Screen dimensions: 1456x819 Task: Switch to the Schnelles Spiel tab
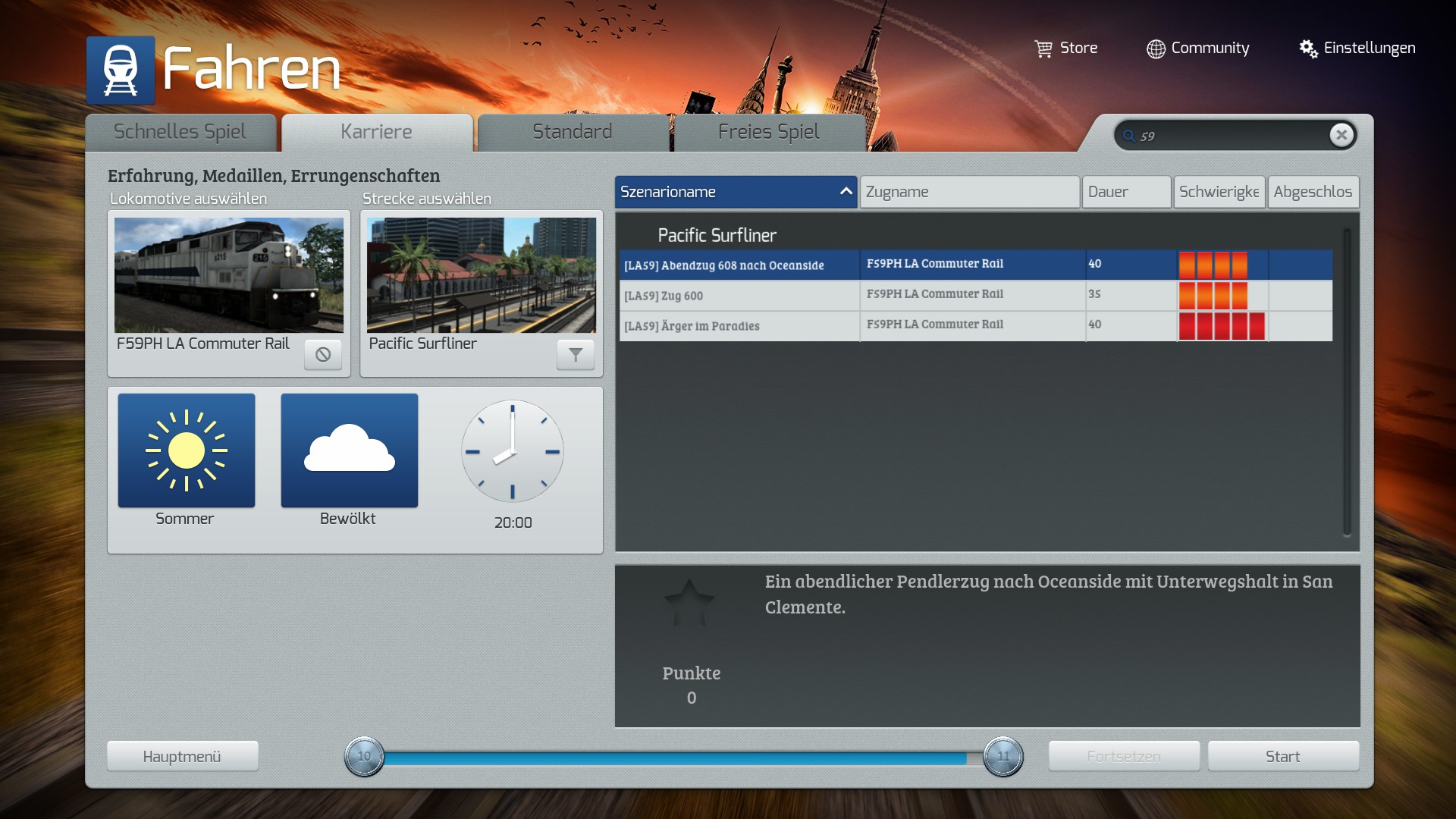(180, 132)
